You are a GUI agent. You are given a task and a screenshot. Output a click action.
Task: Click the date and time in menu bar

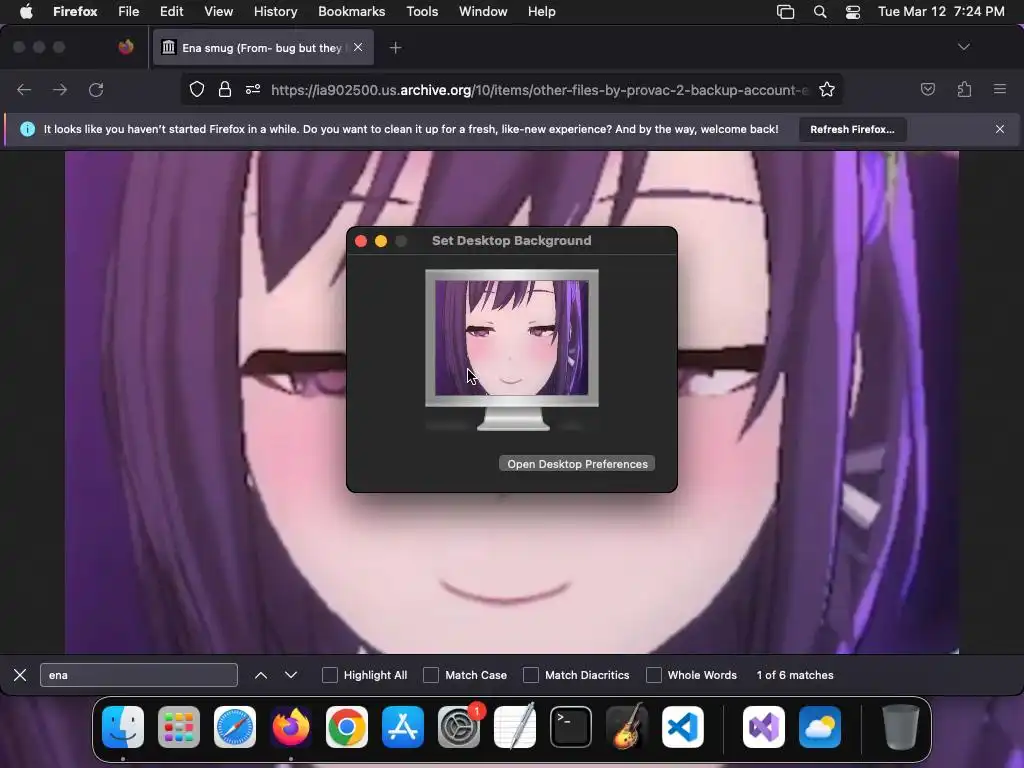pyautogui.click(x=941, y=12)
